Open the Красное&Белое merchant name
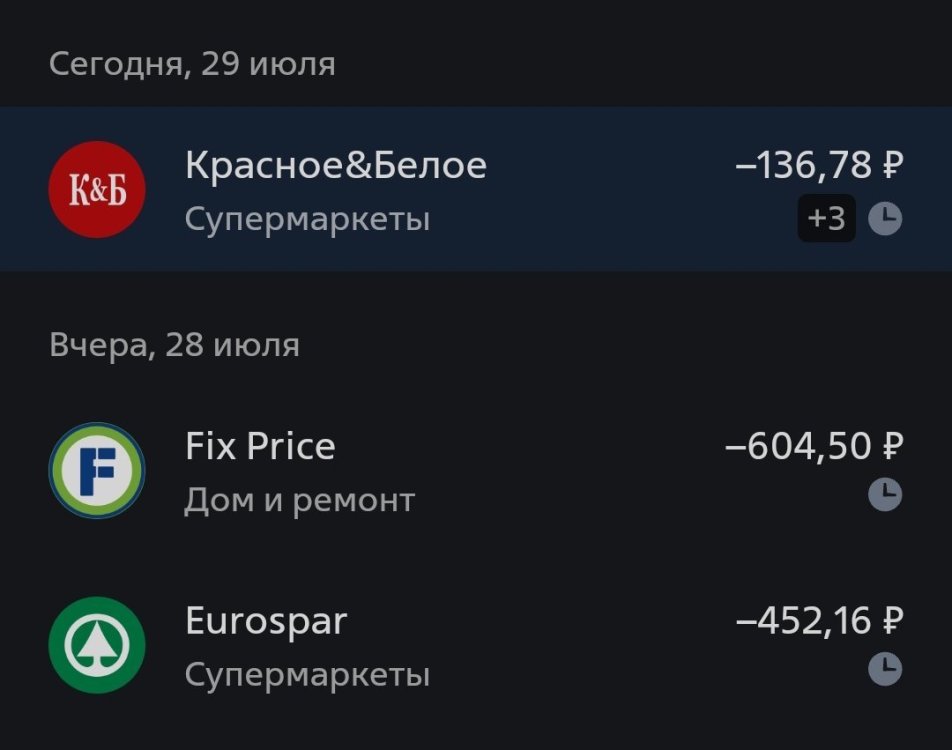The width and height of the screenshot is (952, 750). point(335,165)
